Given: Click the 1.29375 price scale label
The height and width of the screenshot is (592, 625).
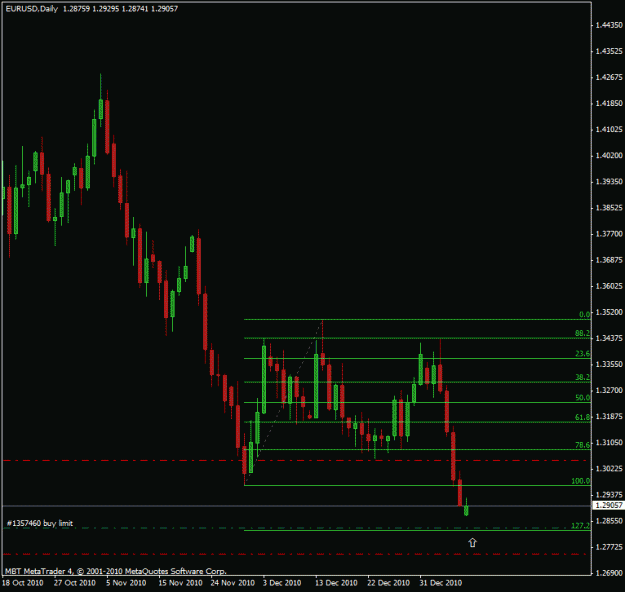Looking at the screenshot, I should pos(609,495).
